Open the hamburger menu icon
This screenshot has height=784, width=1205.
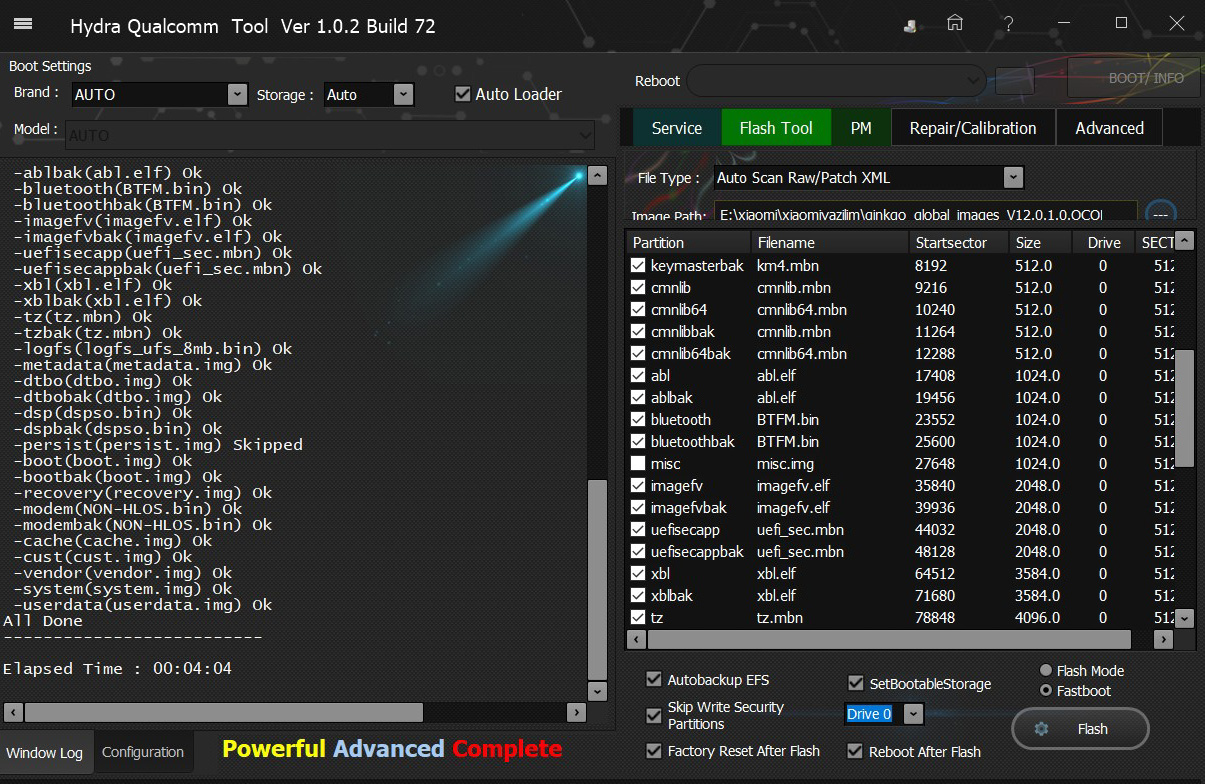pyautogui.click(x=23, y=25)
